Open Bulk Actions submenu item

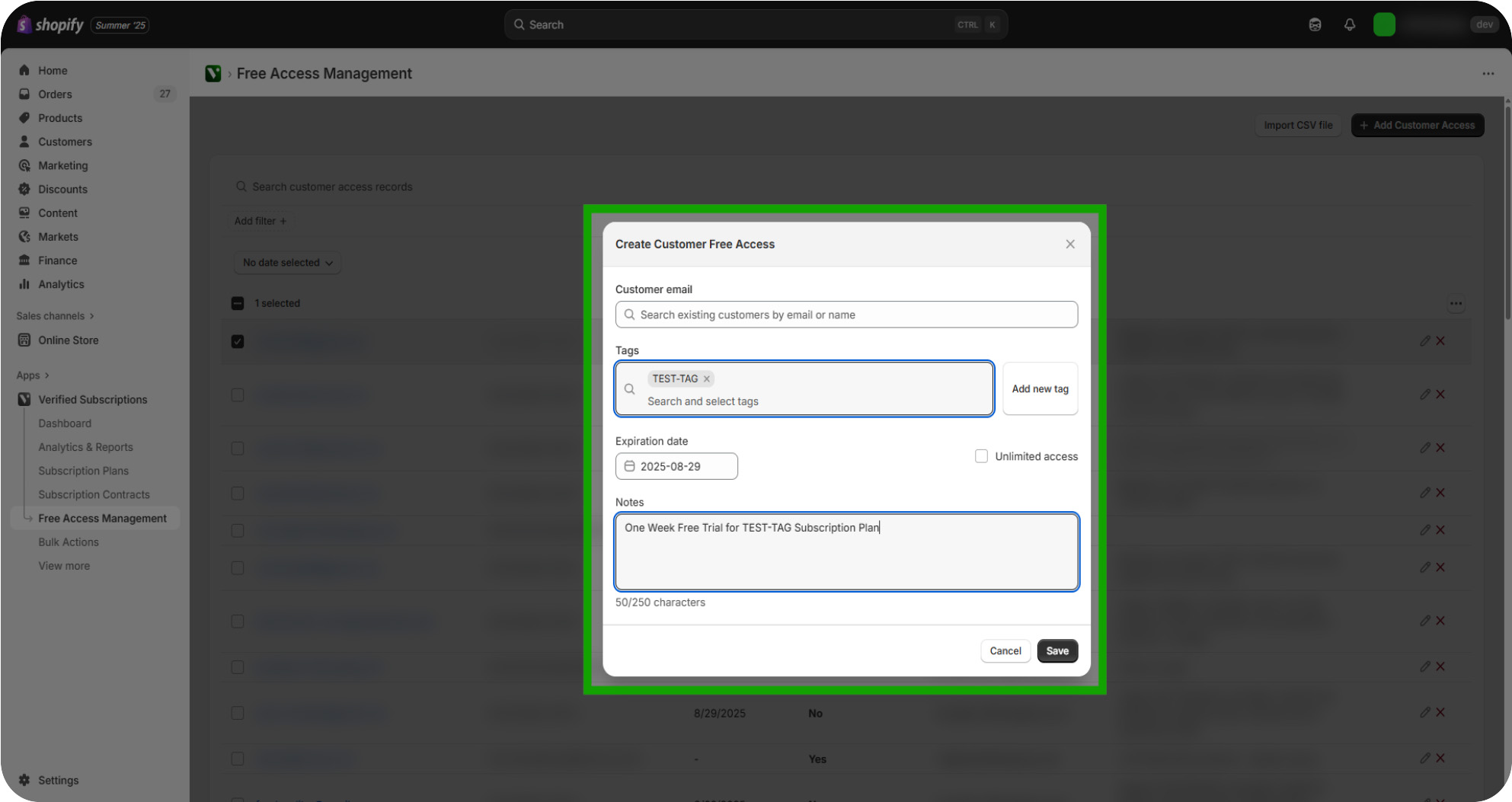point(69,542)
